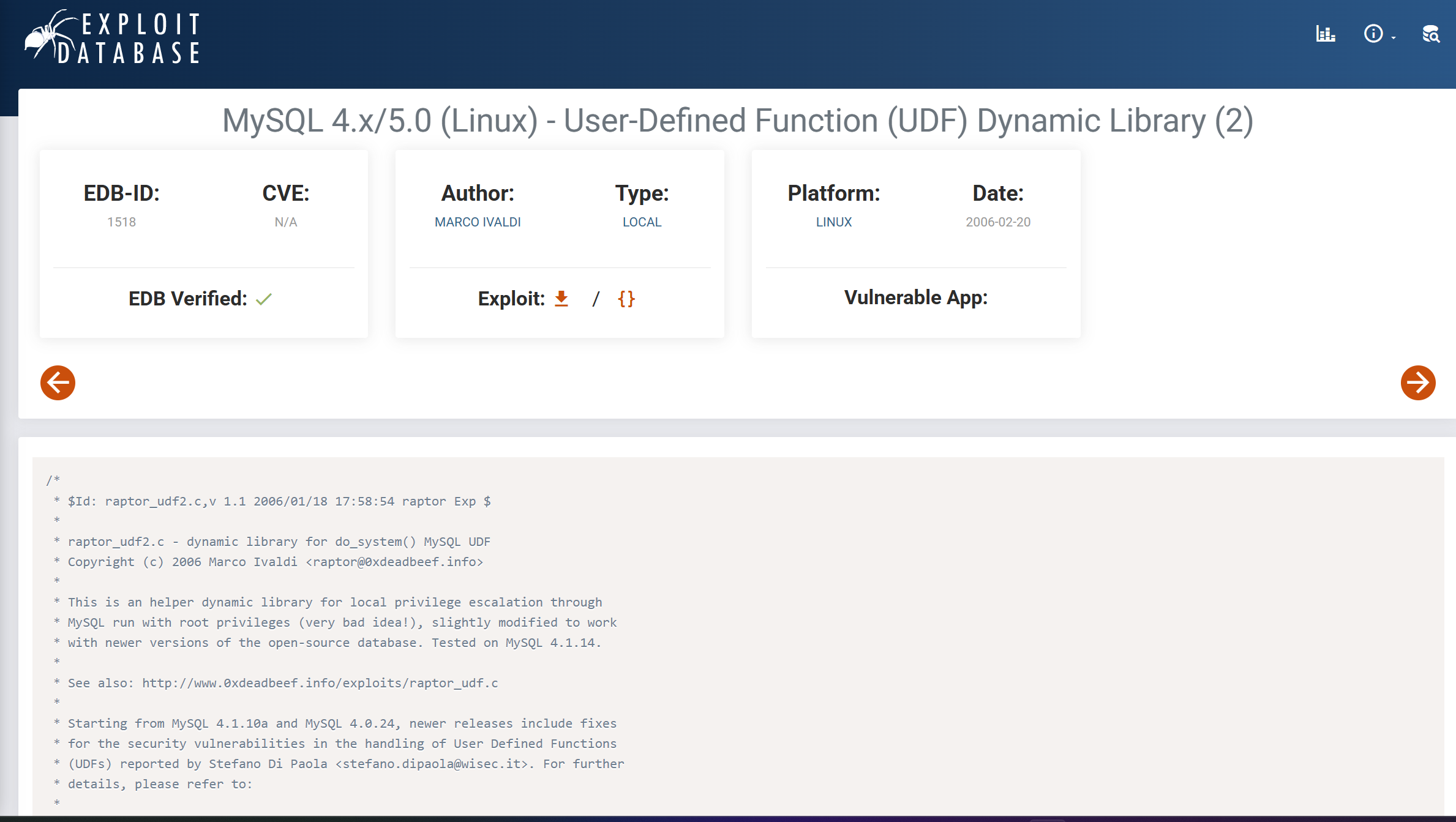
Task: Click the EDB Verified green checkmark
Action: 264,299
